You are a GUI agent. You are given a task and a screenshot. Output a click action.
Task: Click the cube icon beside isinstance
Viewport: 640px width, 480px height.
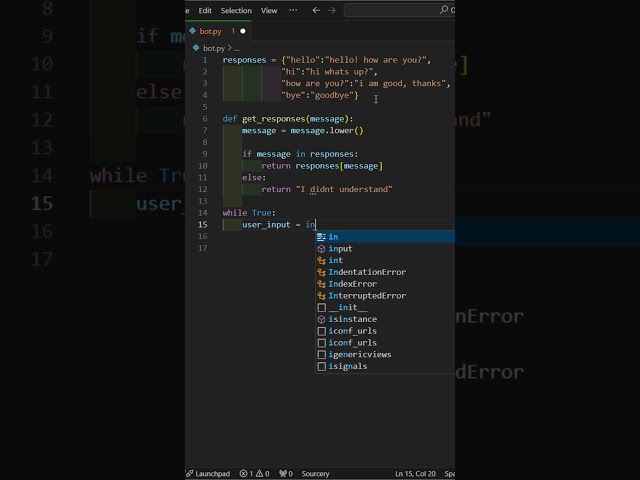pyautogui.click(x=321, y=319)
